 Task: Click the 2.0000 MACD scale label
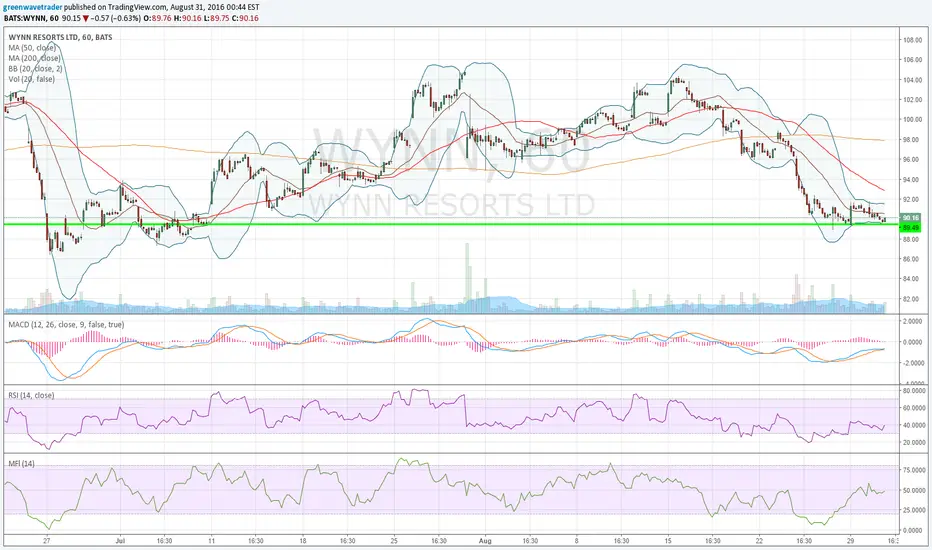912,321
